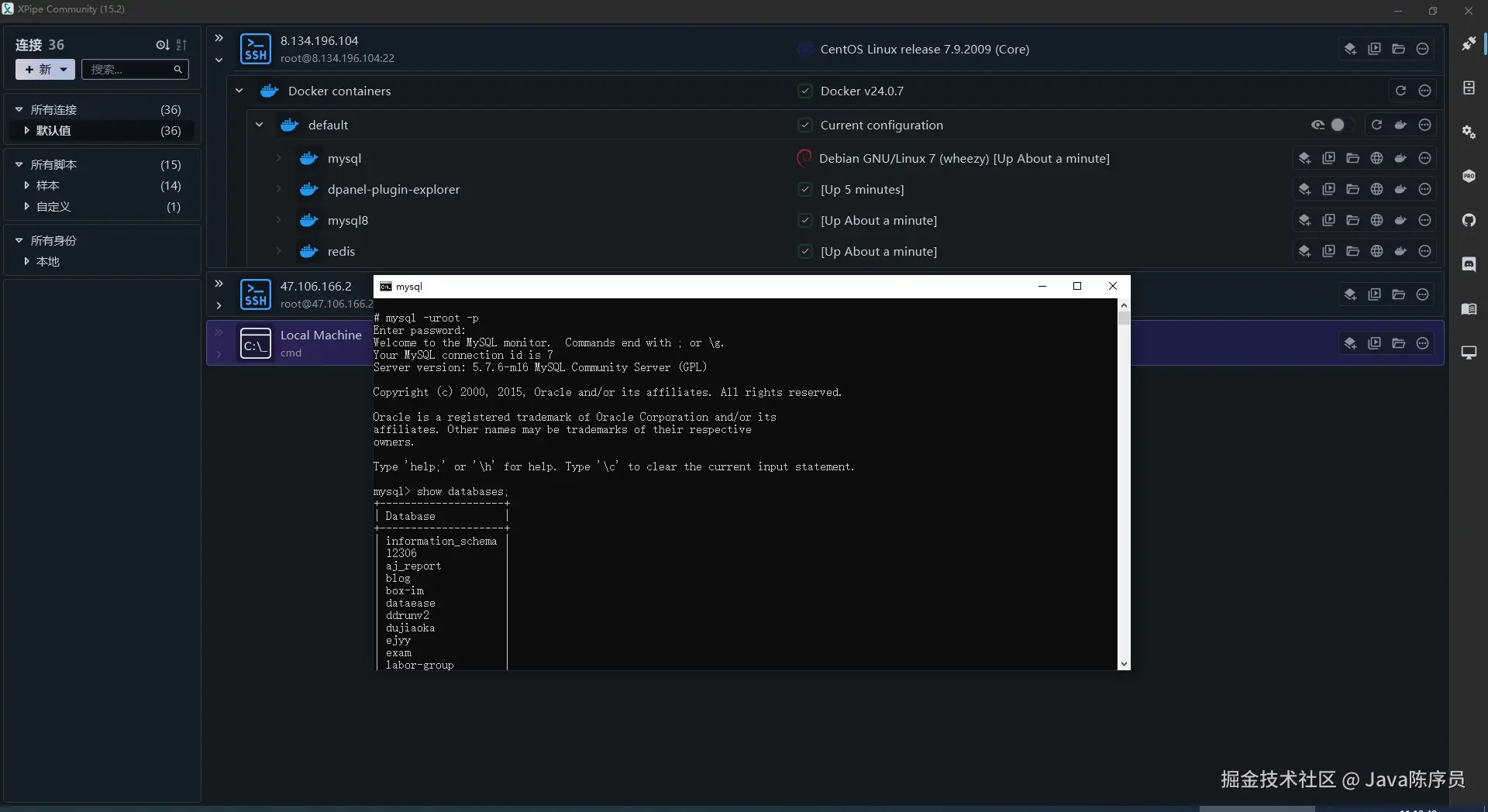1488x812 pixels.
Task: Sort connections by most recent clock icon
Action: 162,45
